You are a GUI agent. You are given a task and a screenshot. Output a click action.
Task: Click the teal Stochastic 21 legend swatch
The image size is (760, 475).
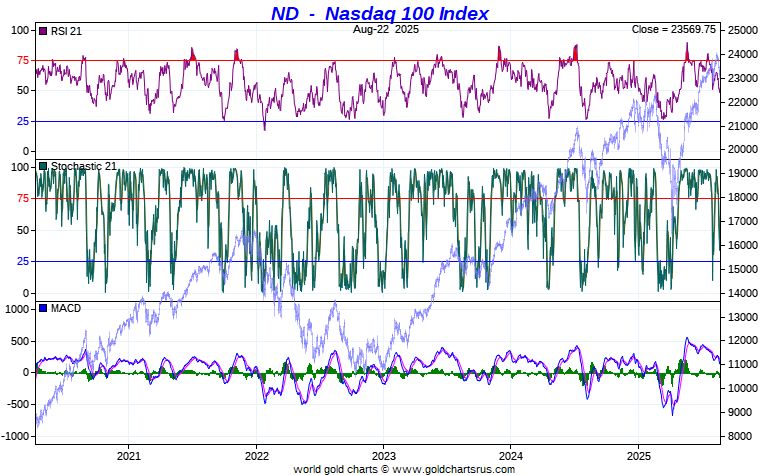point(43,166)
